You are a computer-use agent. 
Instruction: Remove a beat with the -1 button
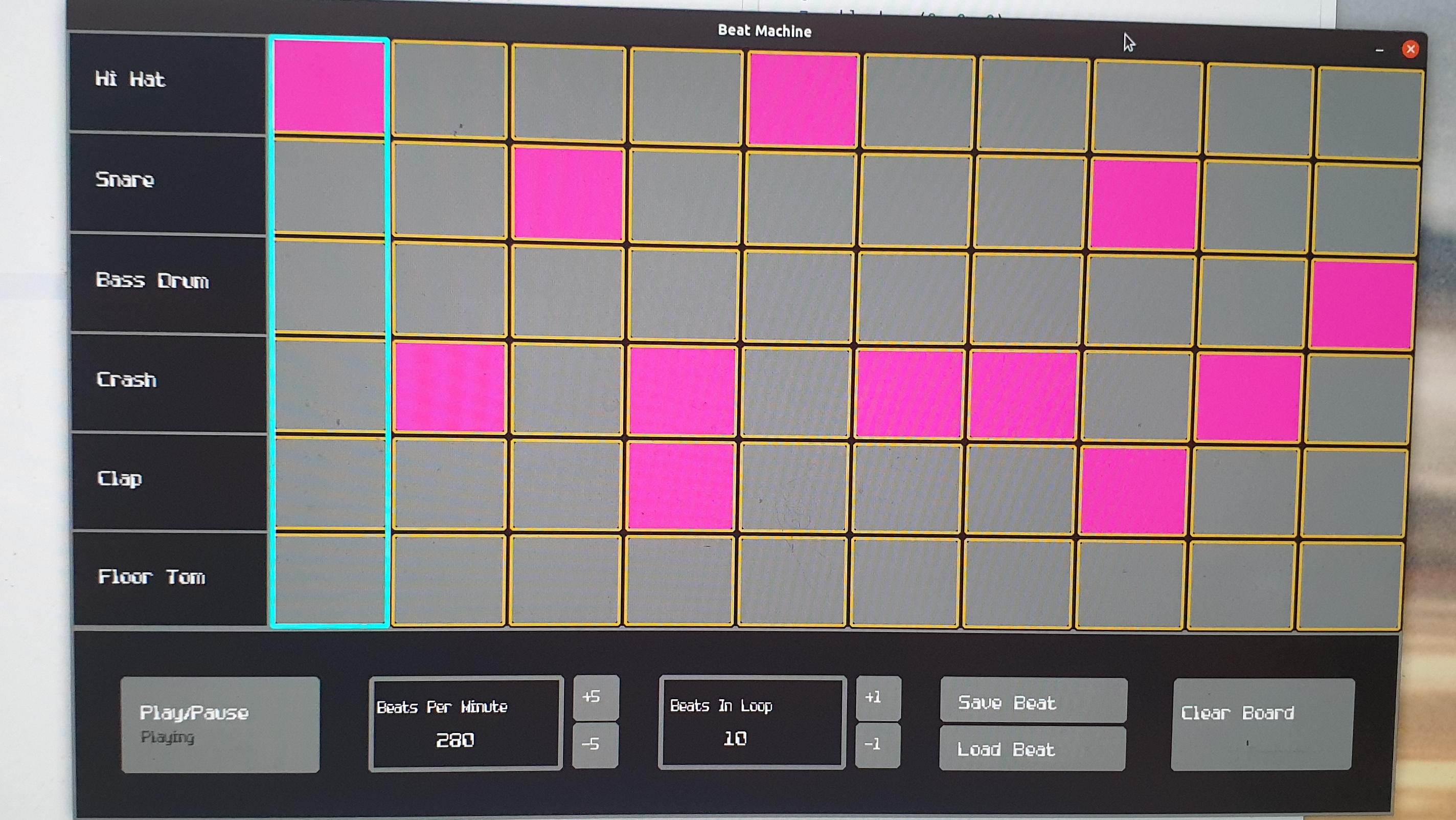878,745
